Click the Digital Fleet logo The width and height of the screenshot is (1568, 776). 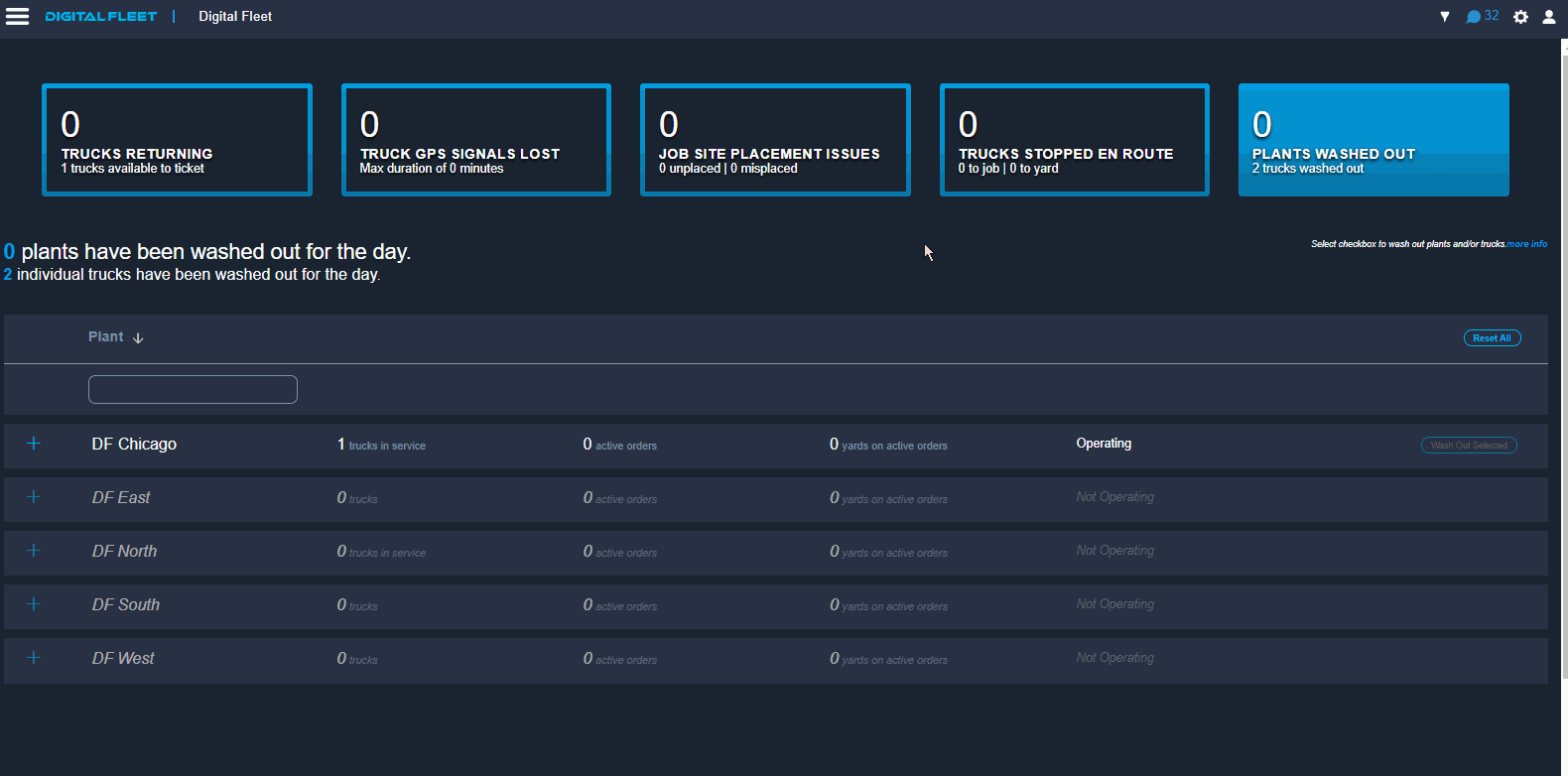click(101, 17)
